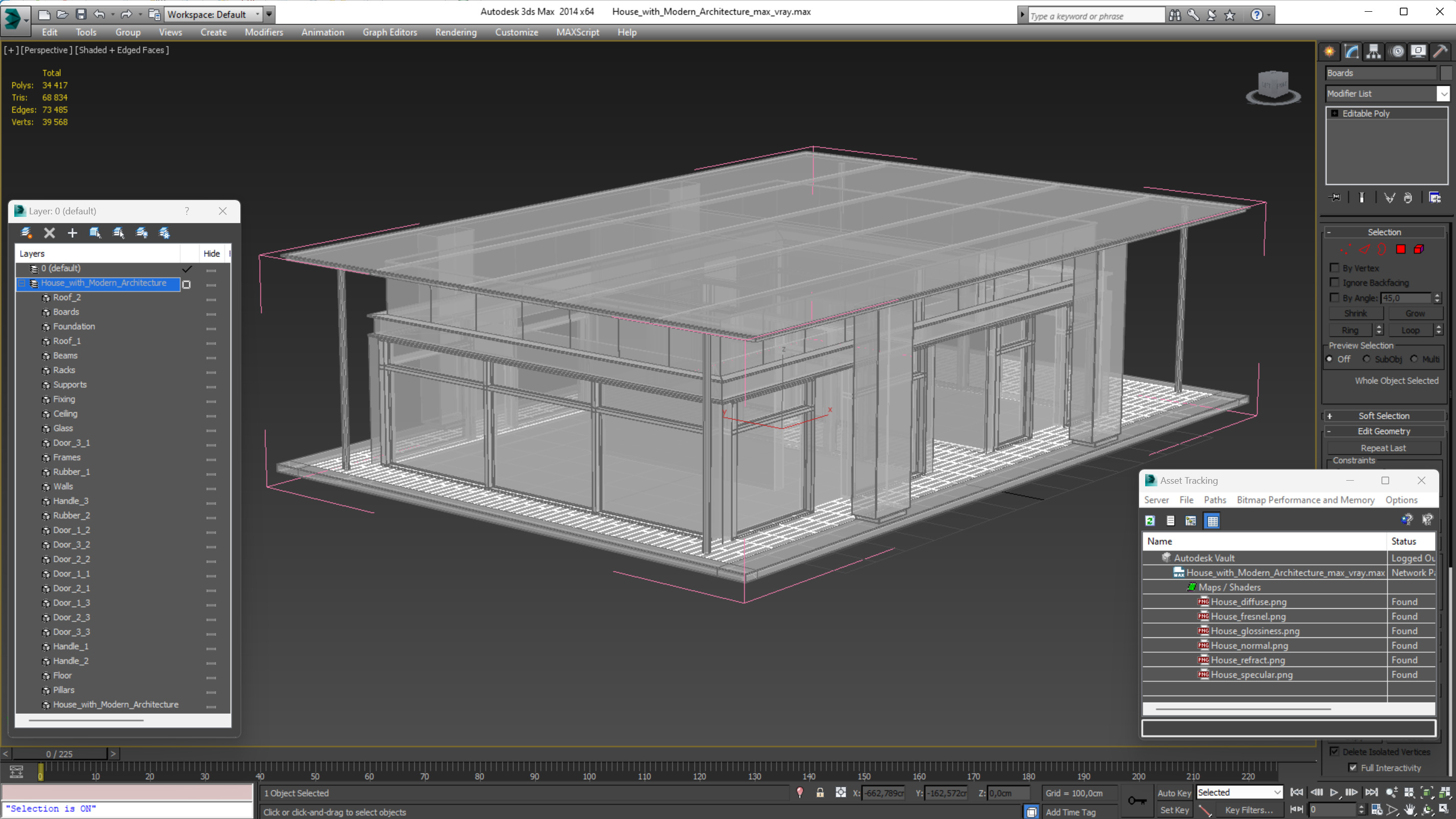Collapse the Selection rollout
This screenshot has width=1456, height=819.
[1384, 232]
